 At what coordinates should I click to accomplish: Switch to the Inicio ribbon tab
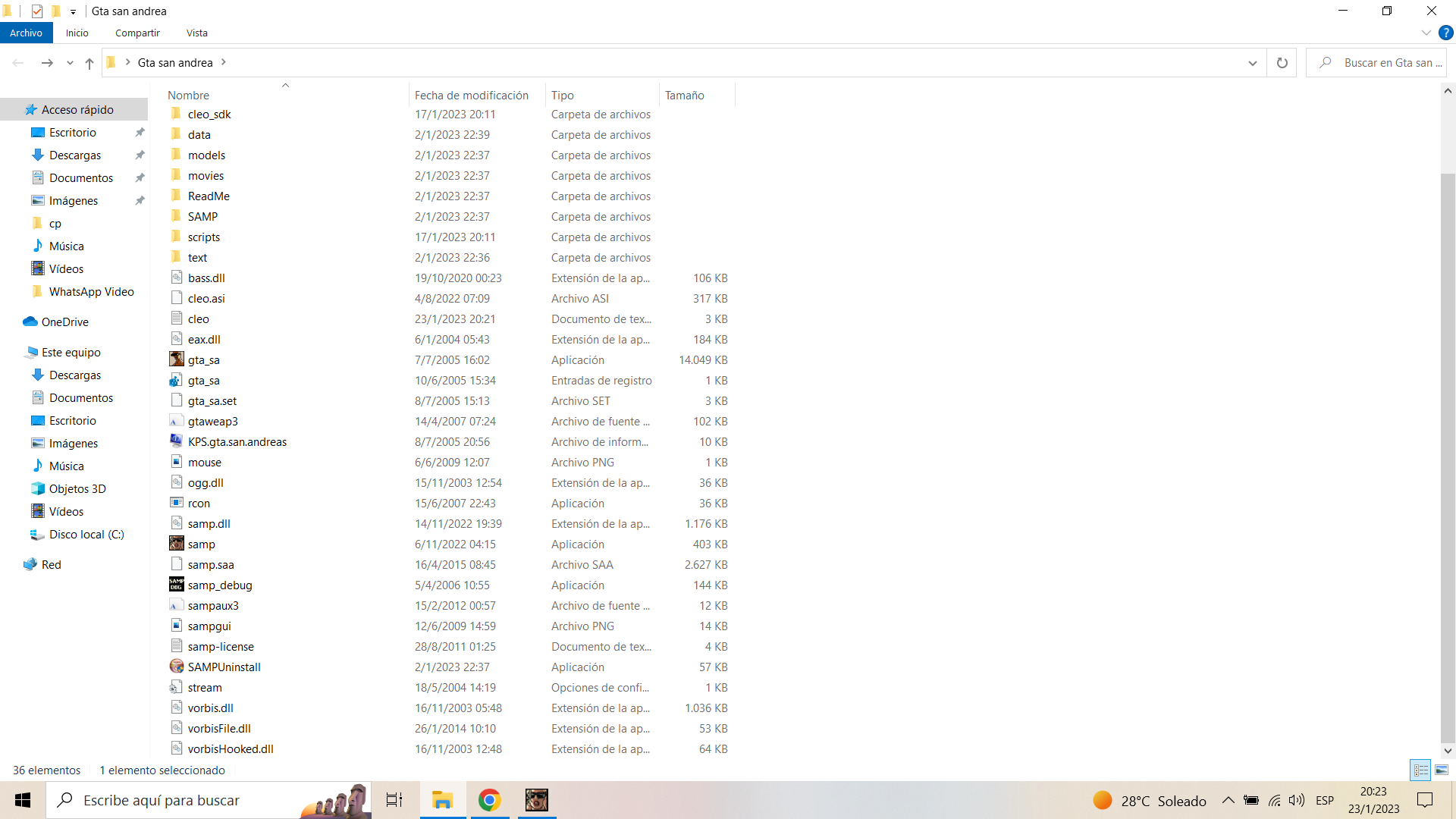coord(77,33)
